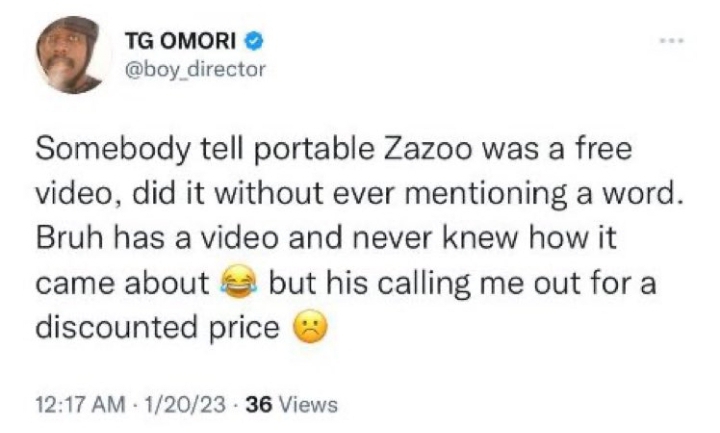Click the blue verified badge

pos(256,40)
